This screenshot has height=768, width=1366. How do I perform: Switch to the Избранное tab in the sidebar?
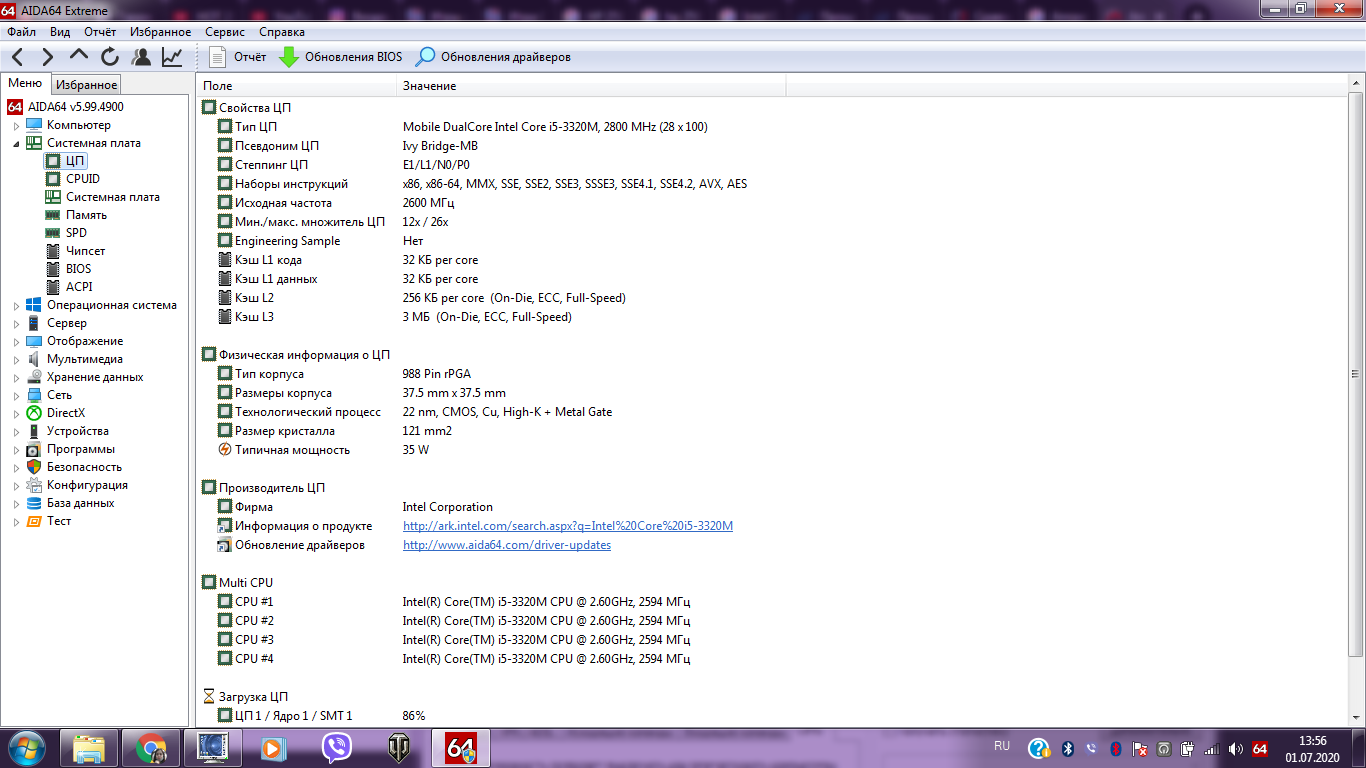point(86,85)
